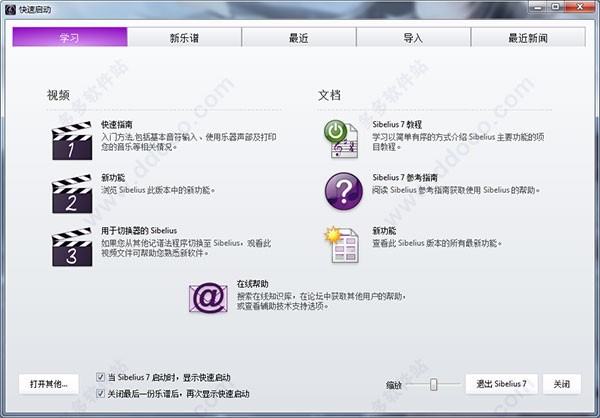600x418 pixels.
Task: Click the 打开其他... button
Action: (49, 384)
